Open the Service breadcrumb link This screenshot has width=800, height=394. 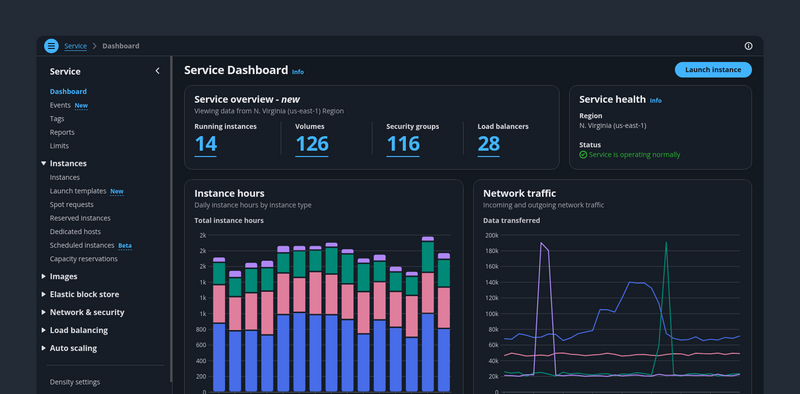(76, 46)
